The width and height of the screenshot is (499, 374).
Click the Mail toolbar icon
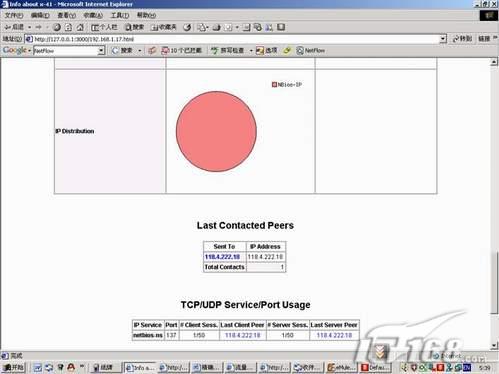click(202, 27)
